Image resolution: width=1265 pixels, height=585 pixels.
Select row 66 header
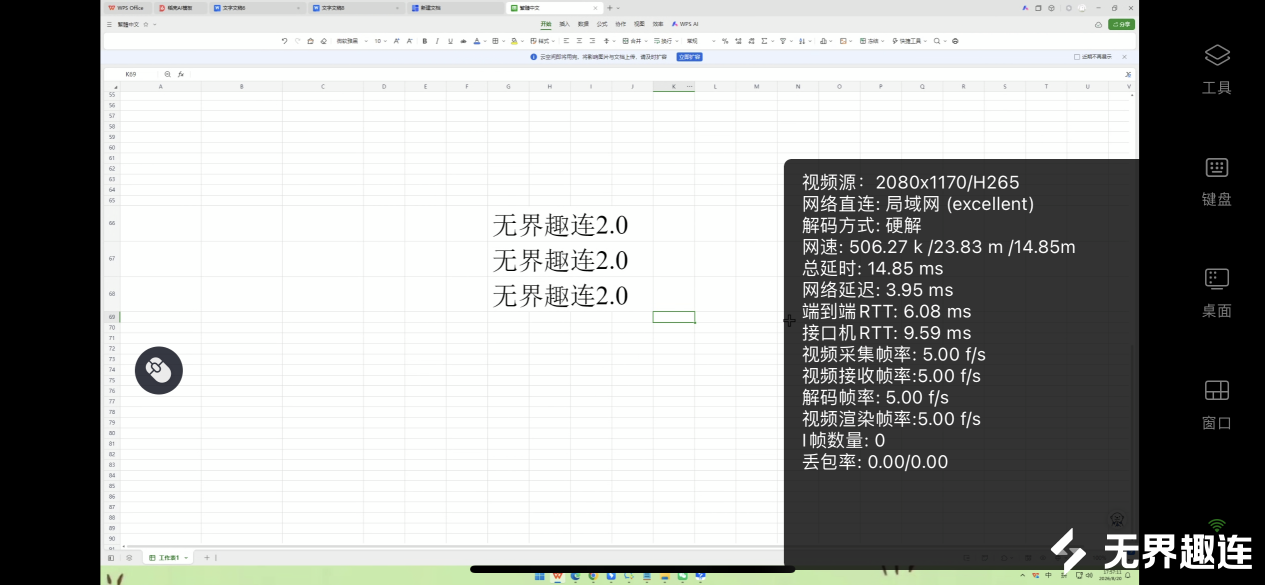112,223
